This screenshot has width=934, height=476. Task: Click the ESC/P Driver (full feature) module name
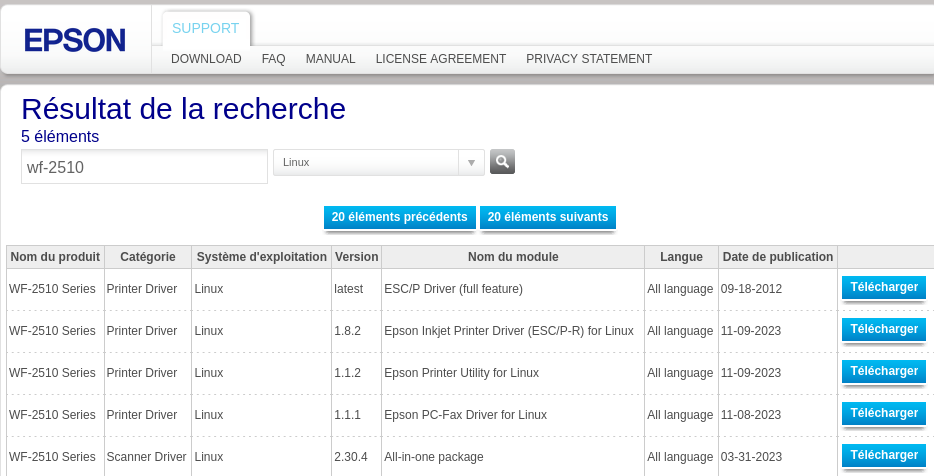453,289
